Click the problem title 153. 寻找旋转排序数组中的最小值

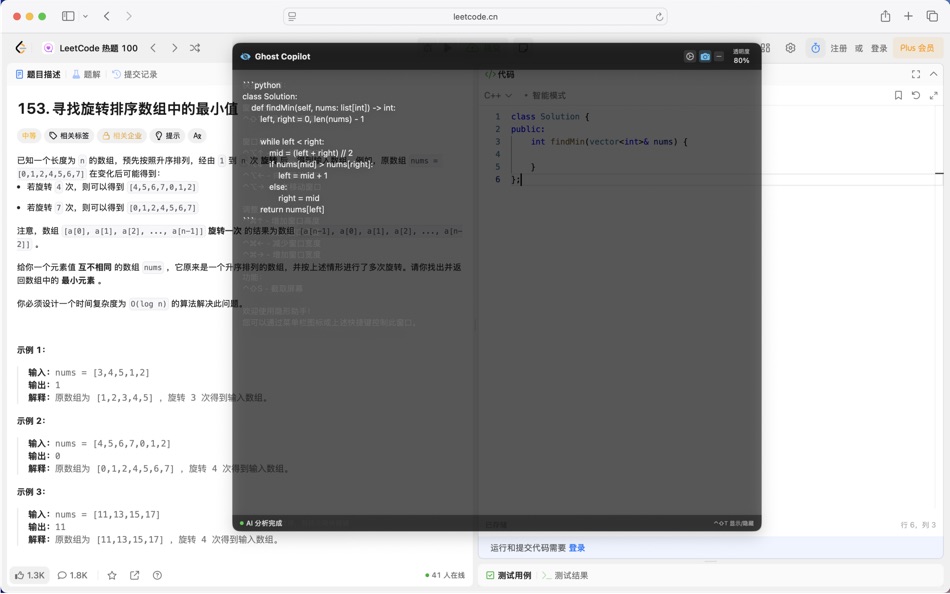click(x=128, y=108)
